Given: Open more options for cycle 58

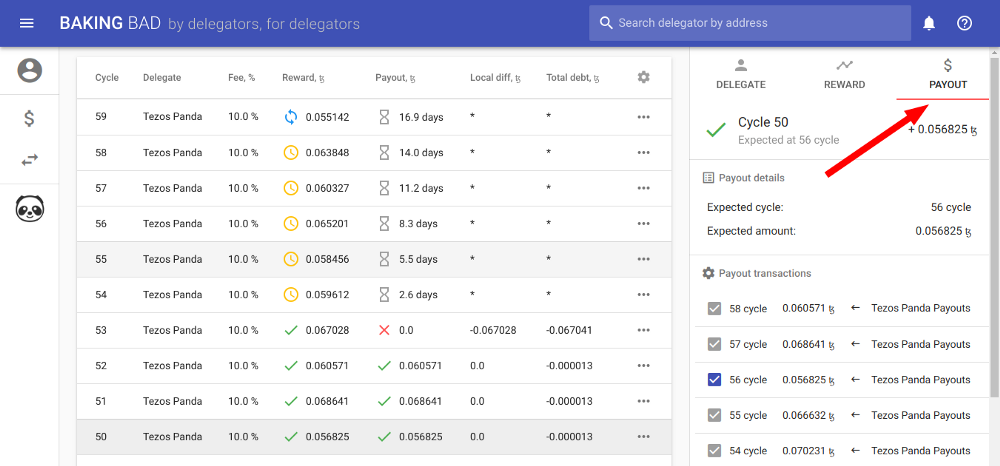Looking at the screenshot, I should pyautogui.click(x=643, y=153).
